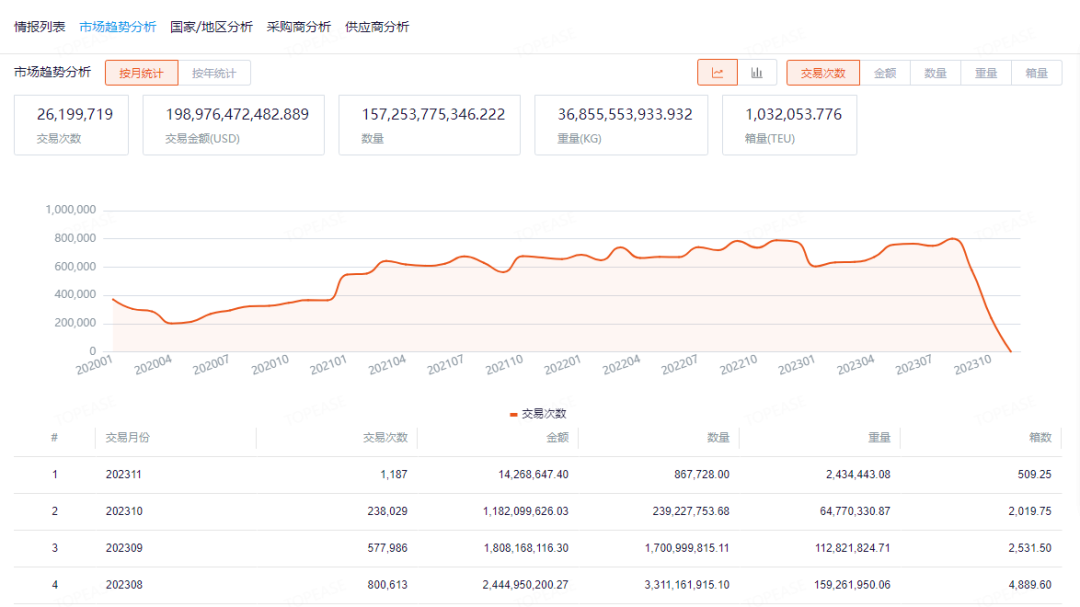Click the 重量(KG) summary card

[x=621, y=125]
